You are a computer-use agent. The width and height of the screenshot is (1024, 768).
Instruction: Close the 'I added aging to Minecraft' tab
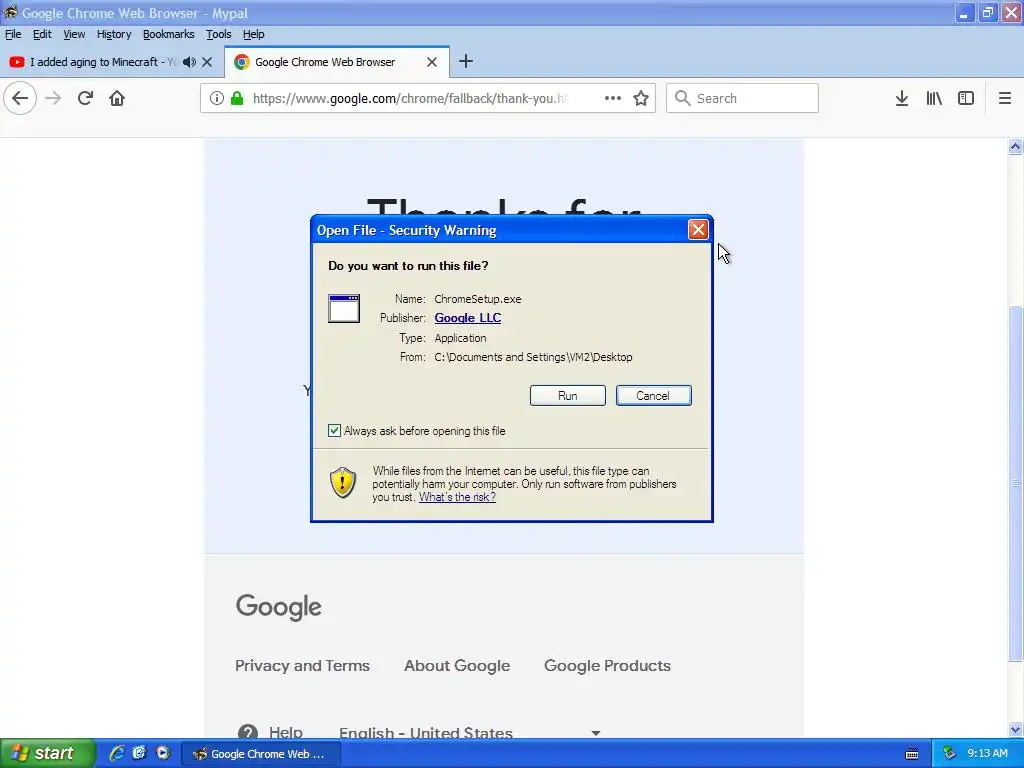point(207,62)
